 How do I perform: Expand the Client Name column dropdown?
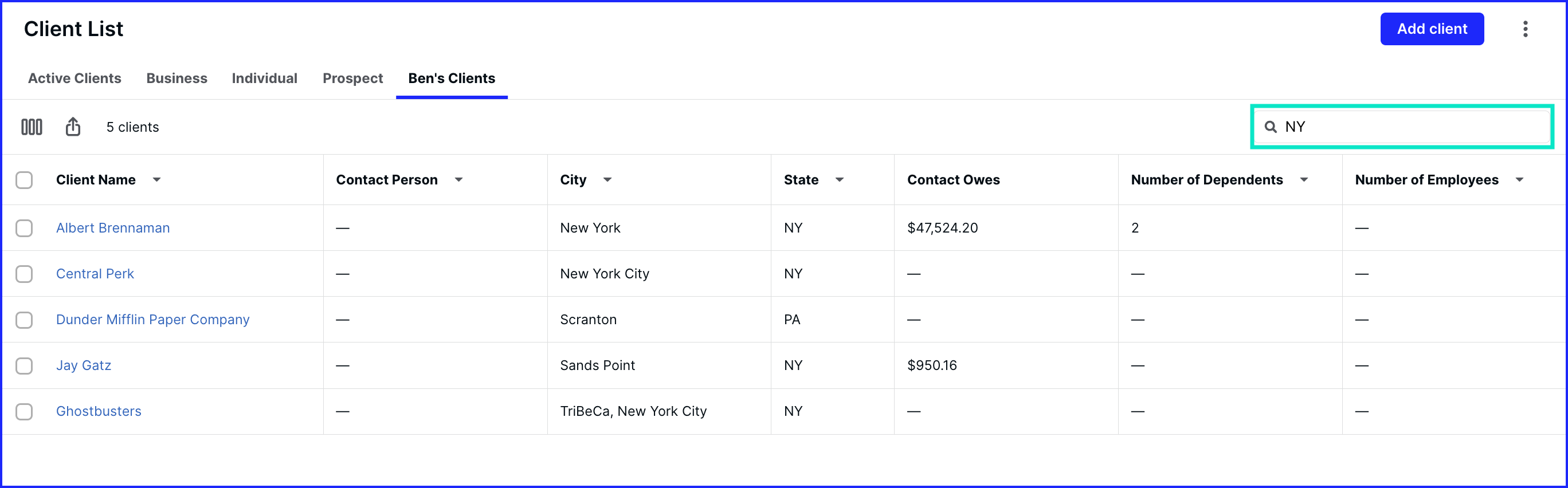click(156, 180)
